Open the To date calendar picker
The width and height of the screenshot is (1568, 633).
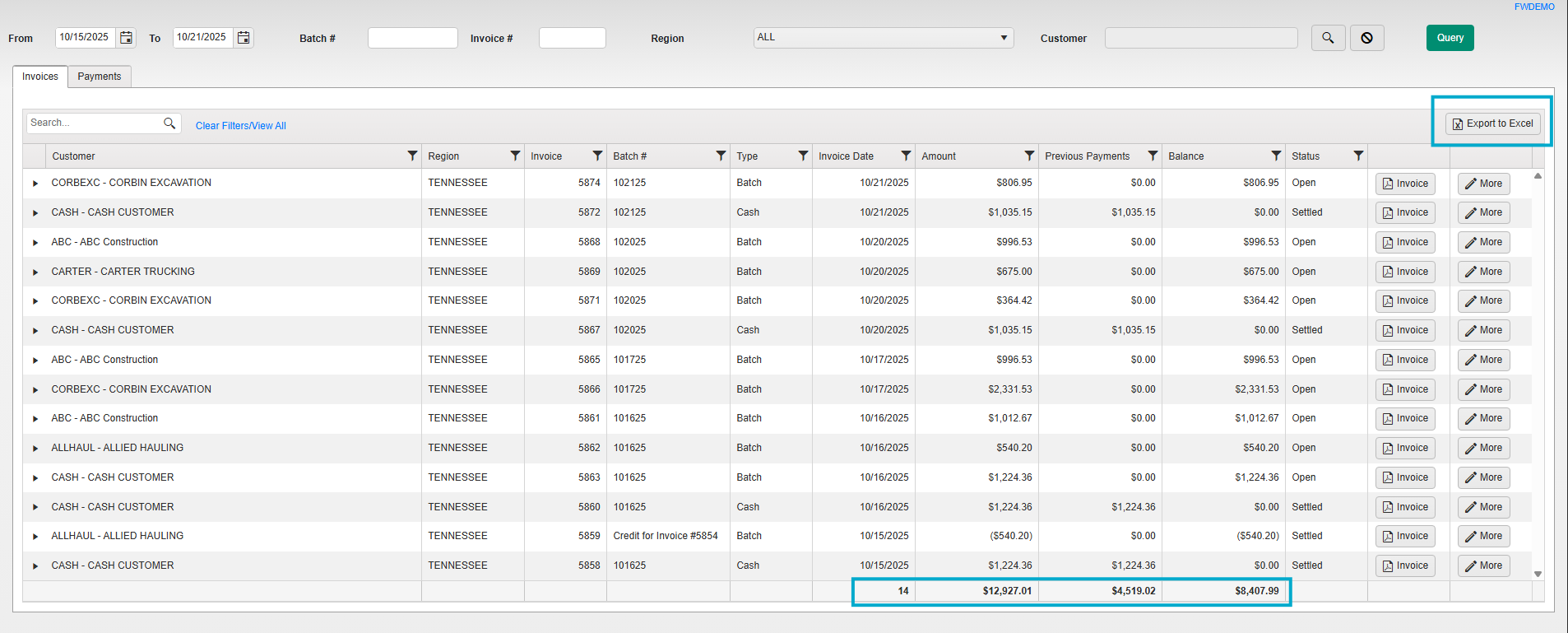click(244, 38)
